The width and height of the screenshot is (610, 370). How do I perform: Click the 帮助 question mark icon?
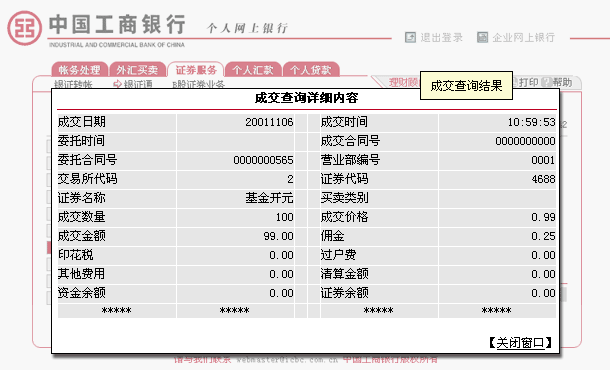tap(547, 82)
